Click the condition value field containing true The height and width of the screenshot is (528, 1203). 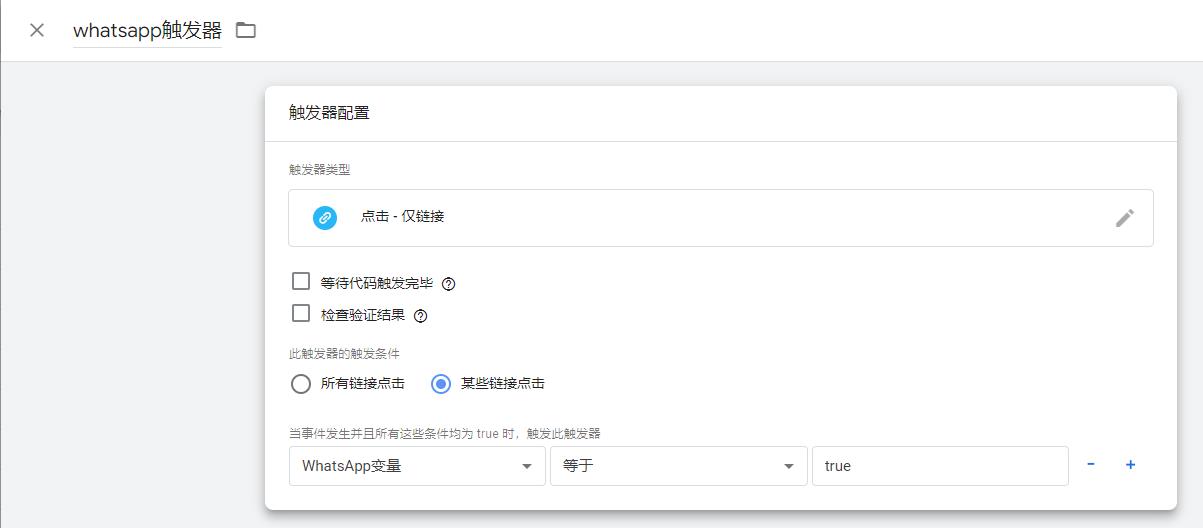939,466
